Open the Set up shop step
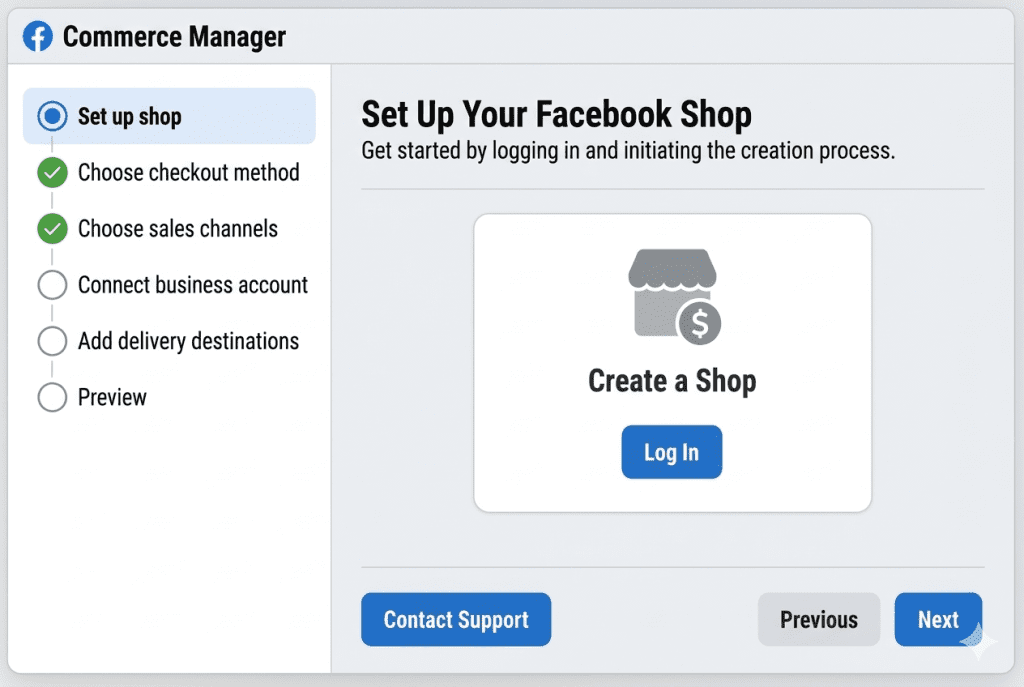Screen dimensions: 1024x687 pyautogui.click(x=169, y=116)
